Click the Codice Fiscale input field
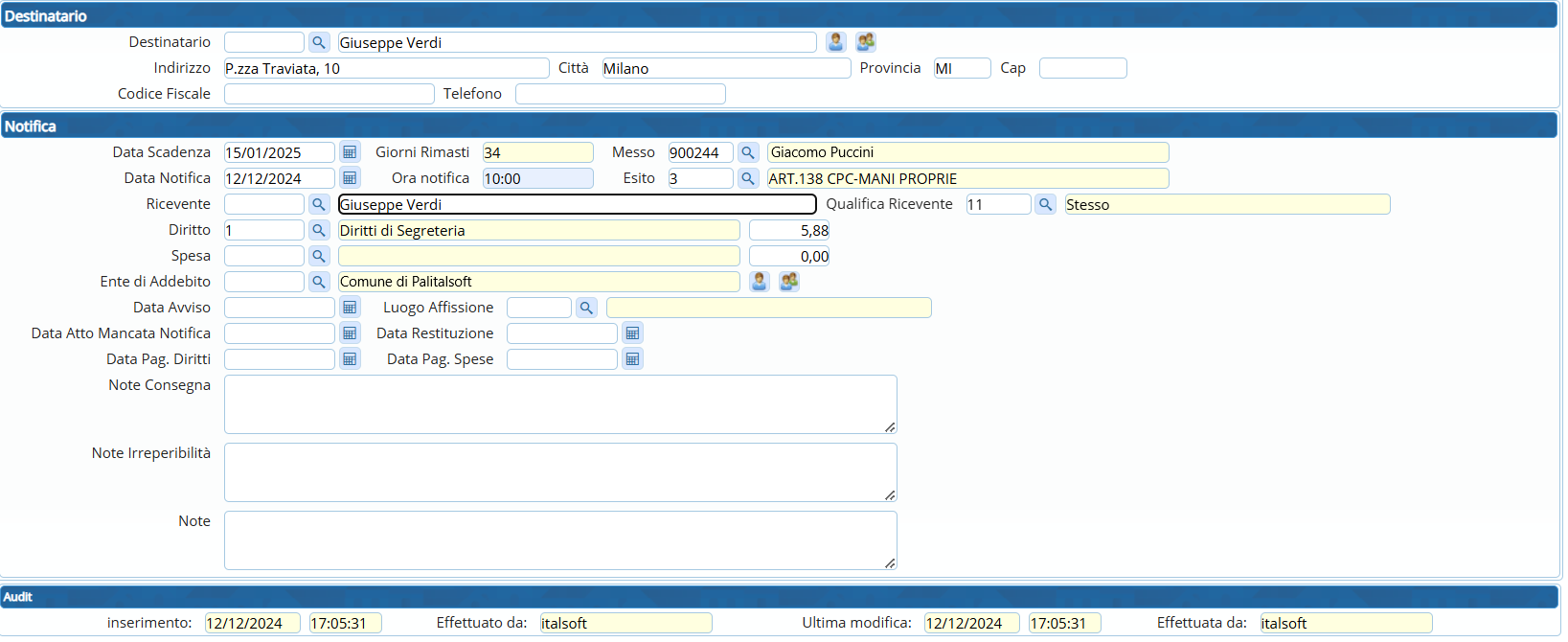The image size is (1568, 642). coord(329,94)
